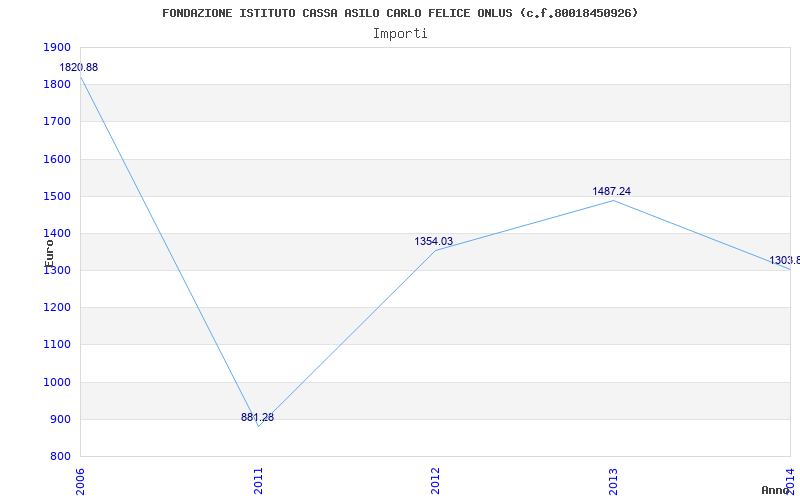Select the 1800 y-axis tick label
Viewport: 800px width, 500px height.
coord(57,85)
